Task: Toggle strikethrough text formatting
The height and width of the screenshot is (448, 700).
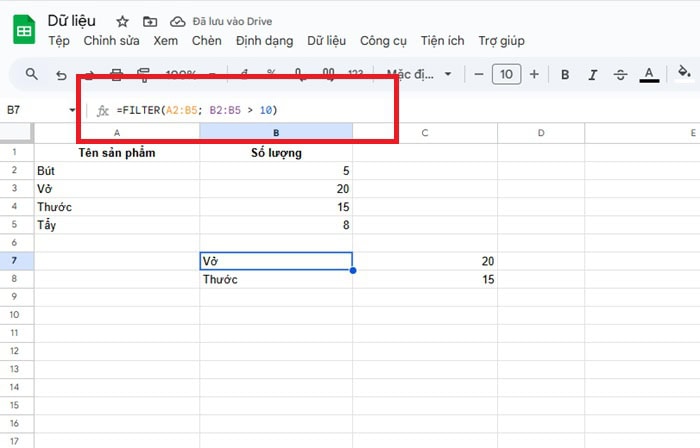Action: [621, 74]
